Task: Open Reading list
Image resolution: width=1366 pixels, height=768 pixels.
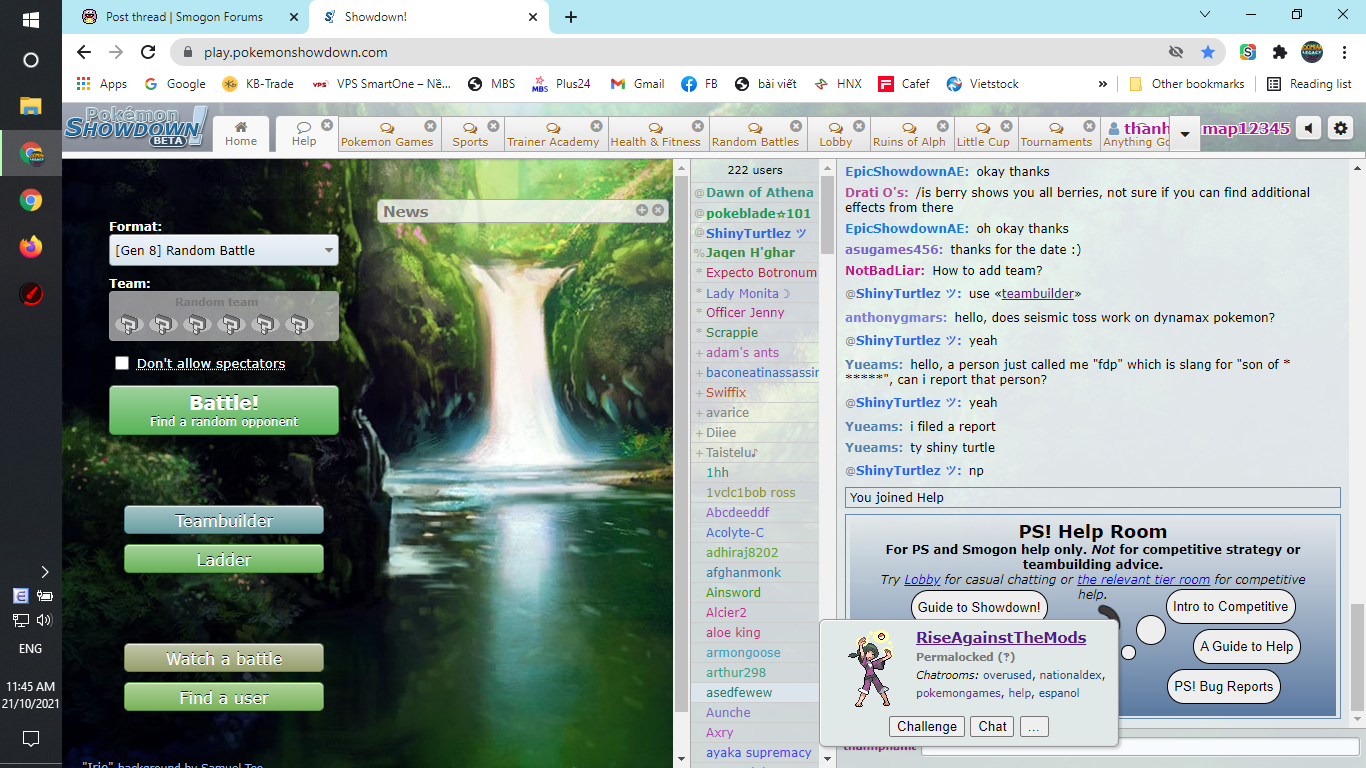Action: [x=1309, y=84]
